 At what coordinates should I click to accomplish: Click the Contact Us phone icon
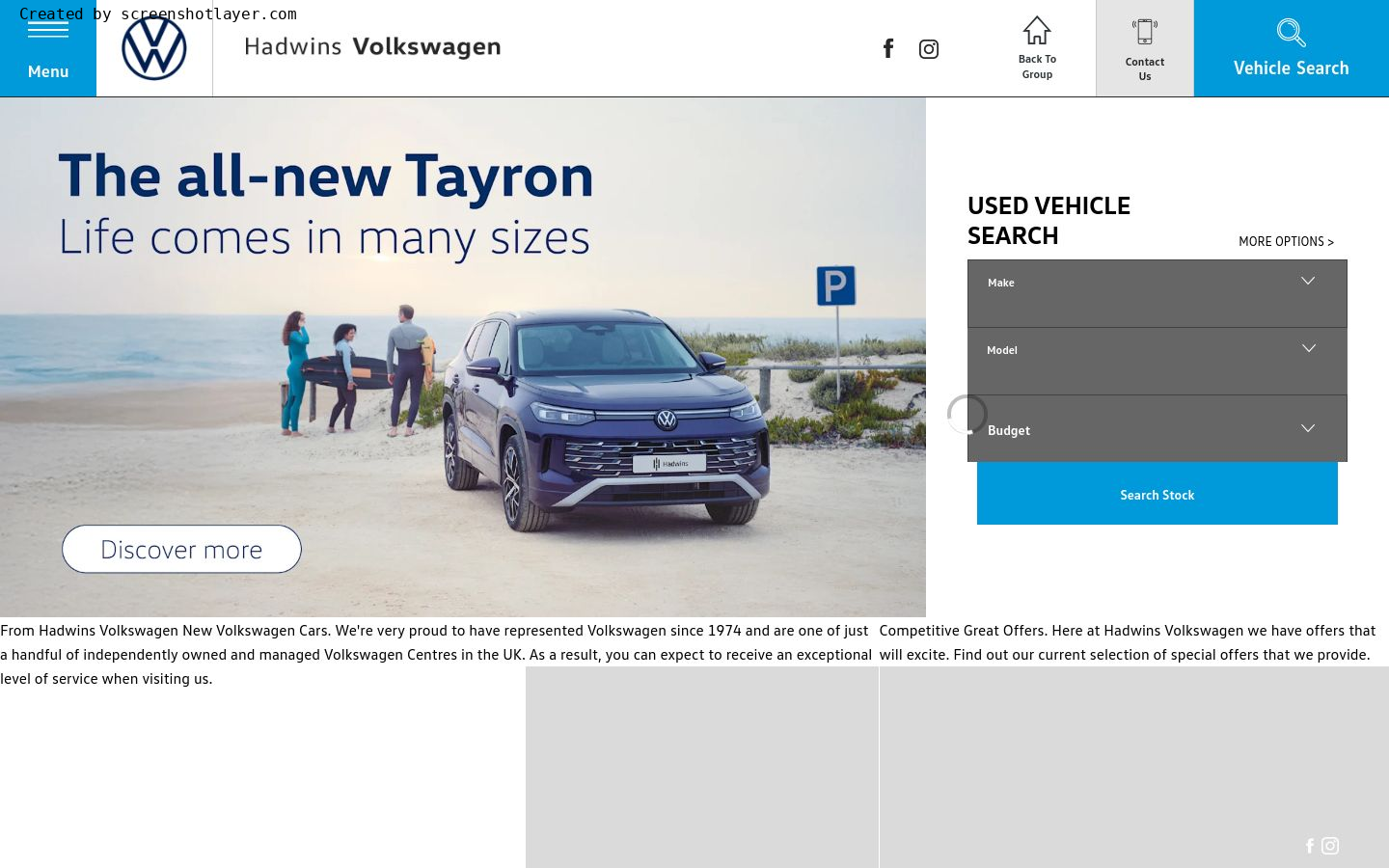click(1145, 32)
